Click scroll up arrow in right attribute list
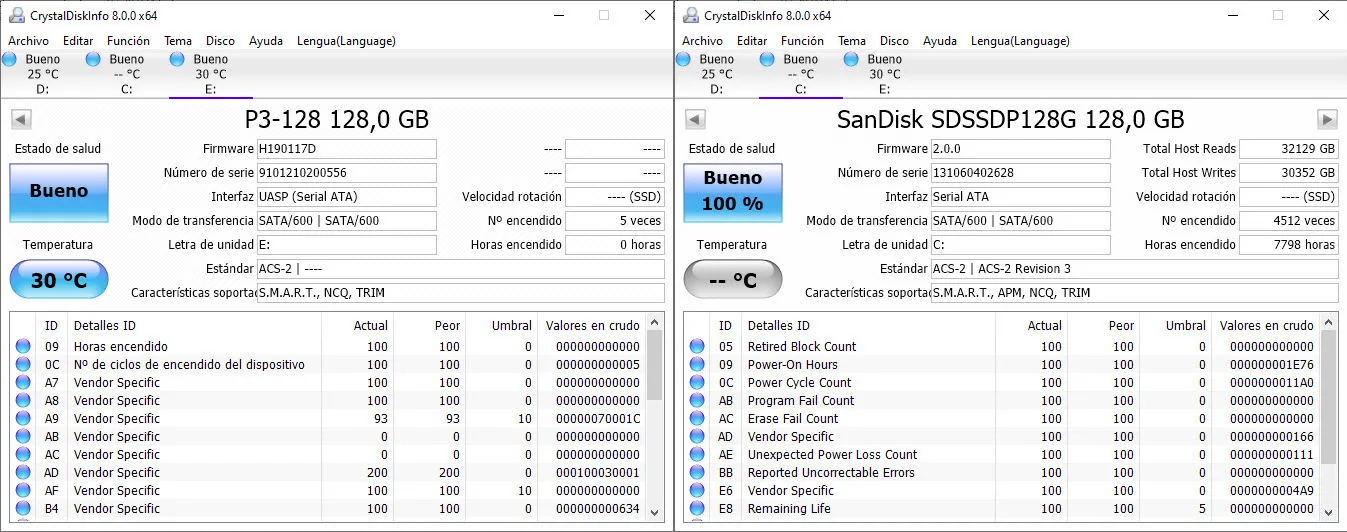 1329,322
